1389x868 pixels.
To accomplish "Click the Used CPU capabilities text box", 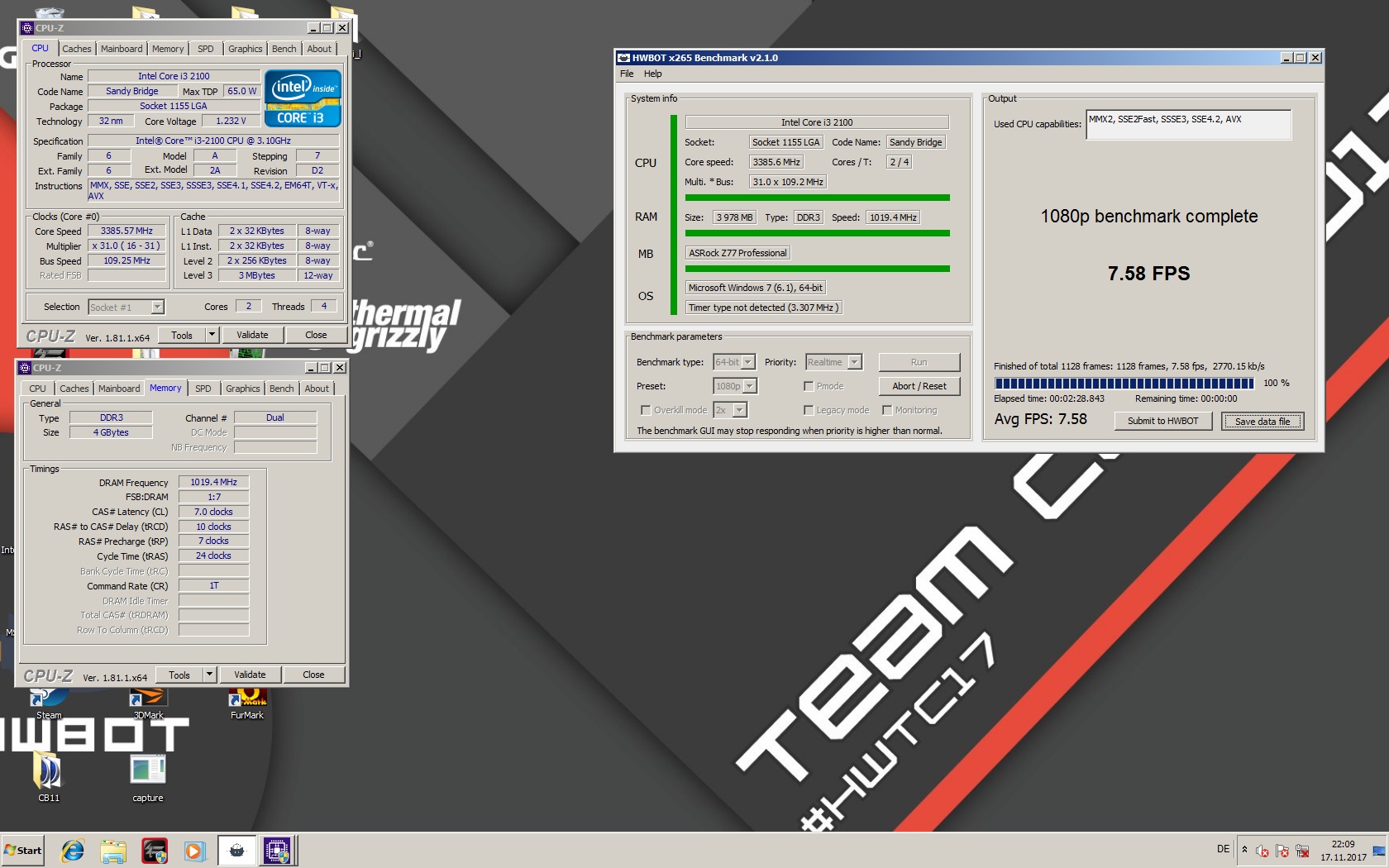I will 1188,124.
